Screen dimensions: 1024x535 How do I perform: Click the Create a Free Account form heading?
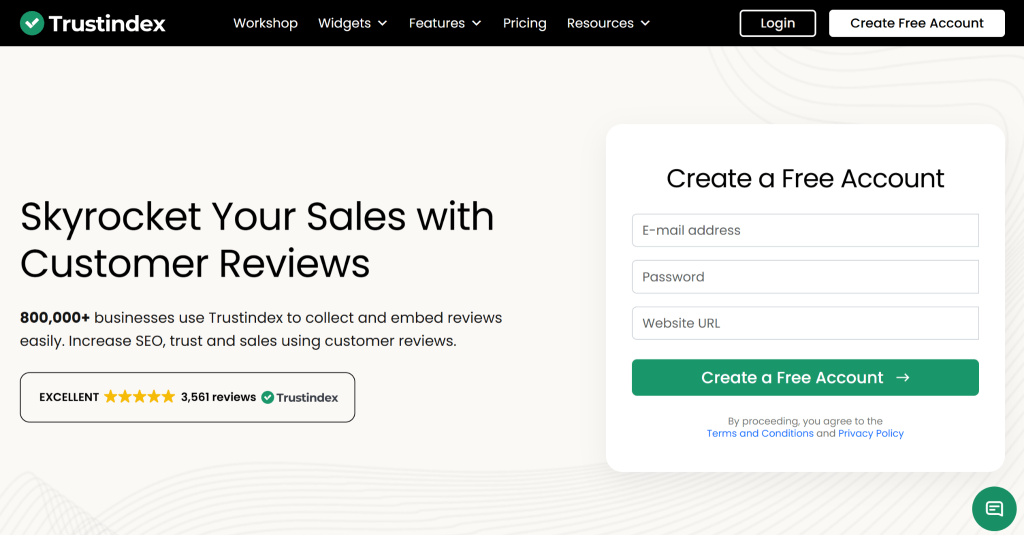click(x=805, y=178)
